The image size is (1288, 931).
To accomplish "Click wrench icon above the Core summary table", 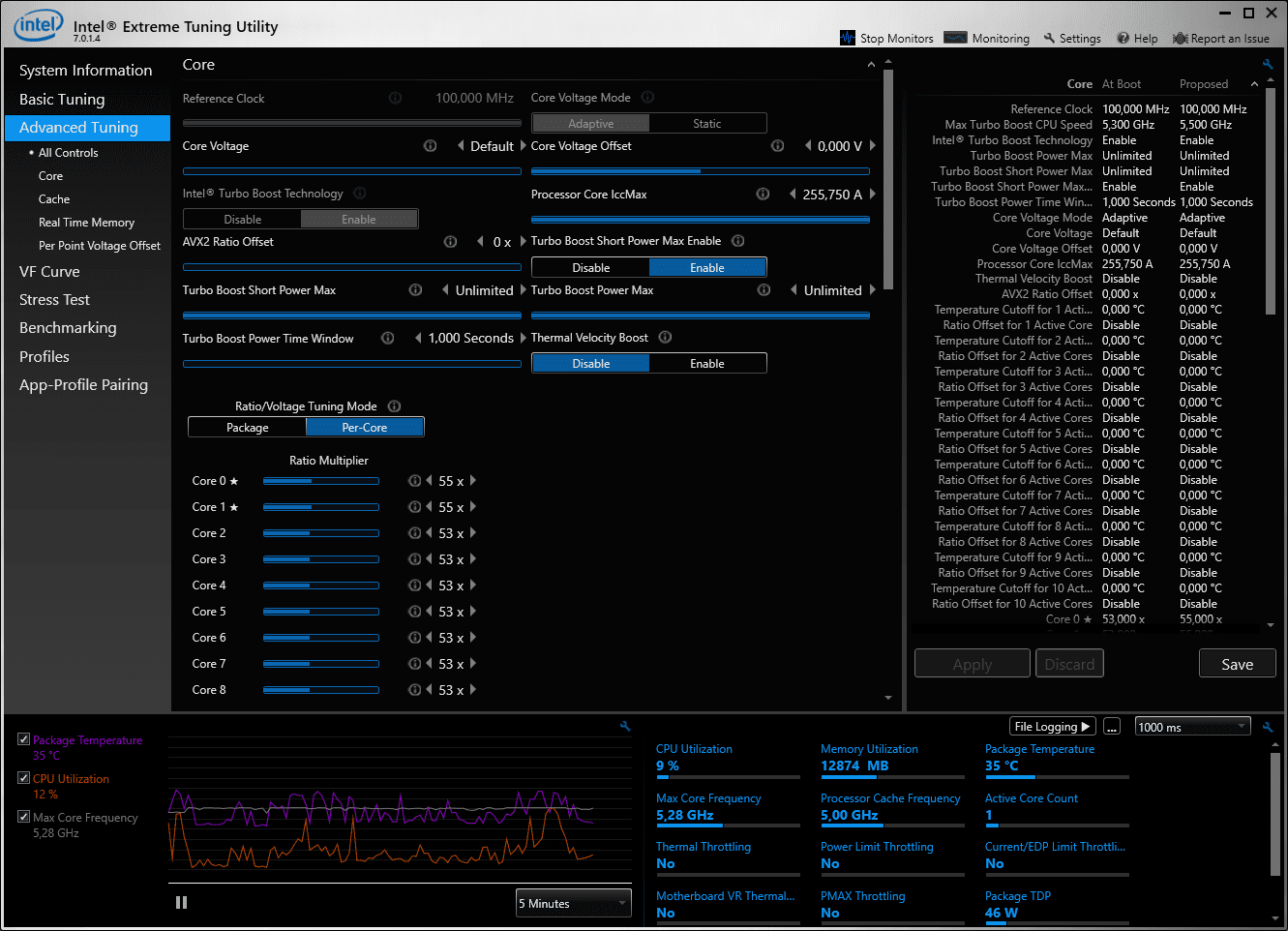I will point(1268,64).
